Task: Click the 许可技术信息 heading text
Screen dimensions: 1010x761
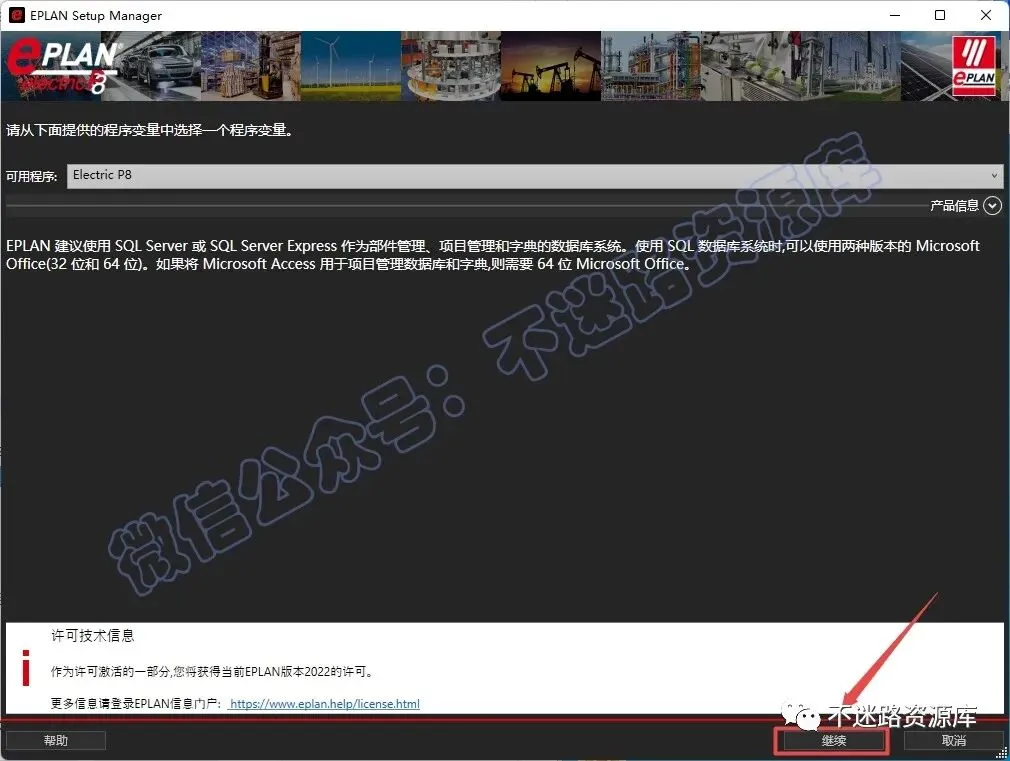Action: [93, 636]
